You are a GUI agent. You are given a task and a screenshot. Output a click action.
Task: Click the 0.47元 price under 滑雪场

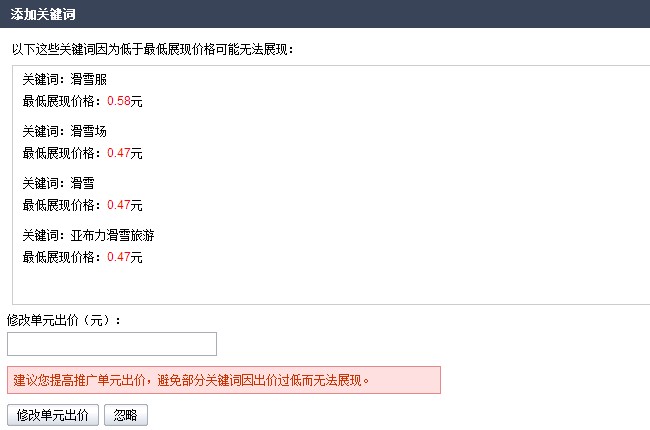tap(125, 153)
